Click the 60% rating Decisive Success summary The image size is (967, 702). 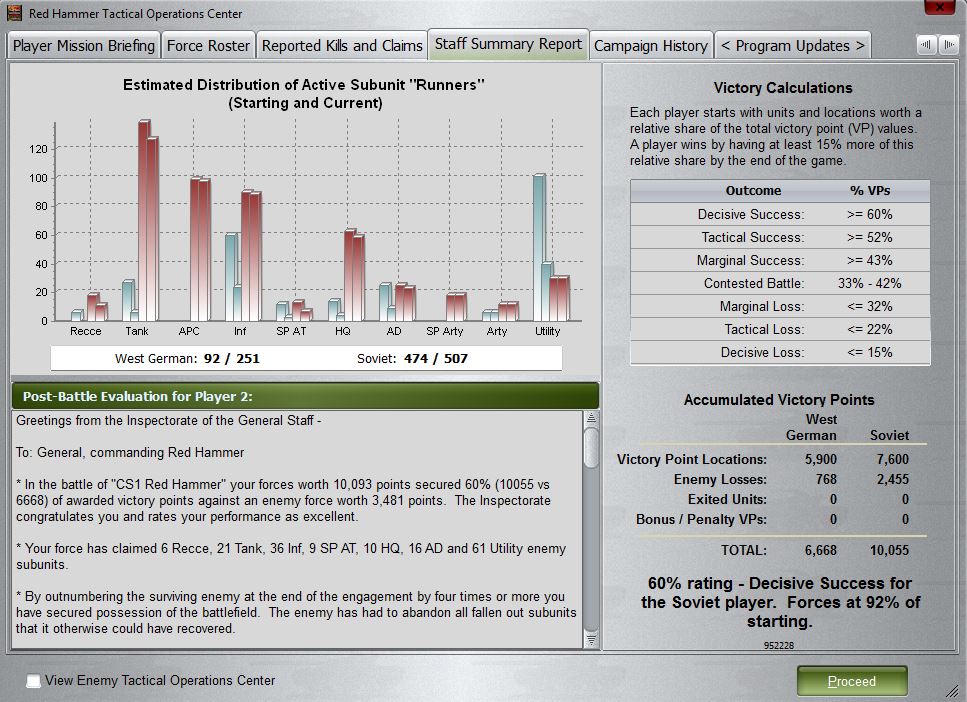780,602
